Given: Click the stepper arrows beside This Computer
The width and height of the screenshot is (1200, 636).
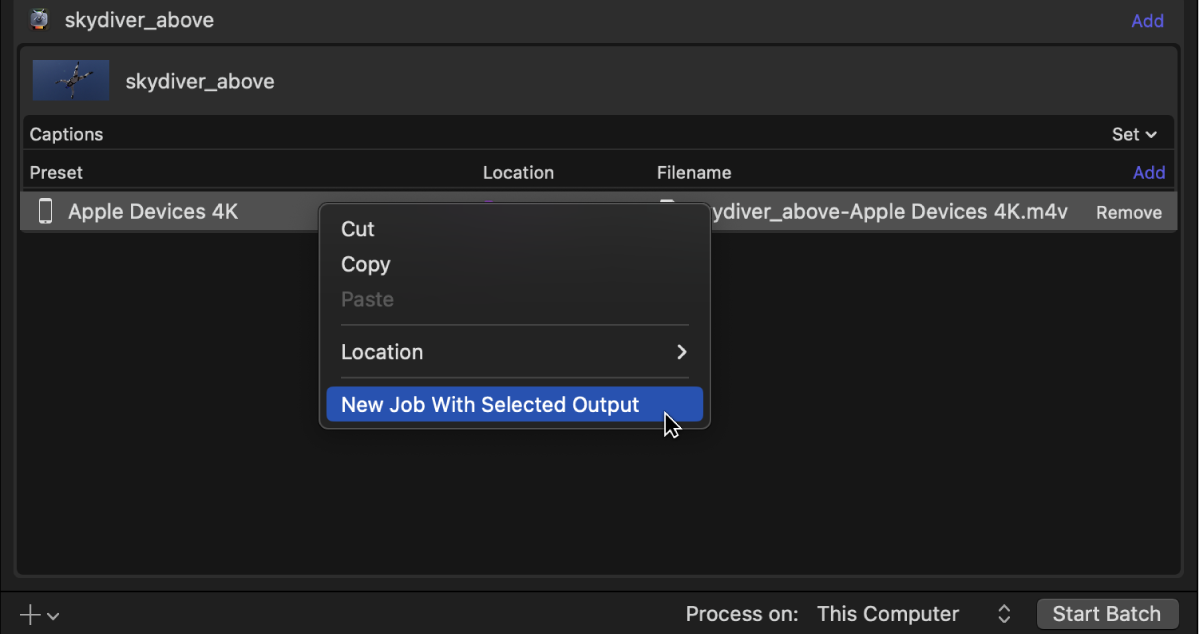Looking at the screenshot, I should point(1003,614).
